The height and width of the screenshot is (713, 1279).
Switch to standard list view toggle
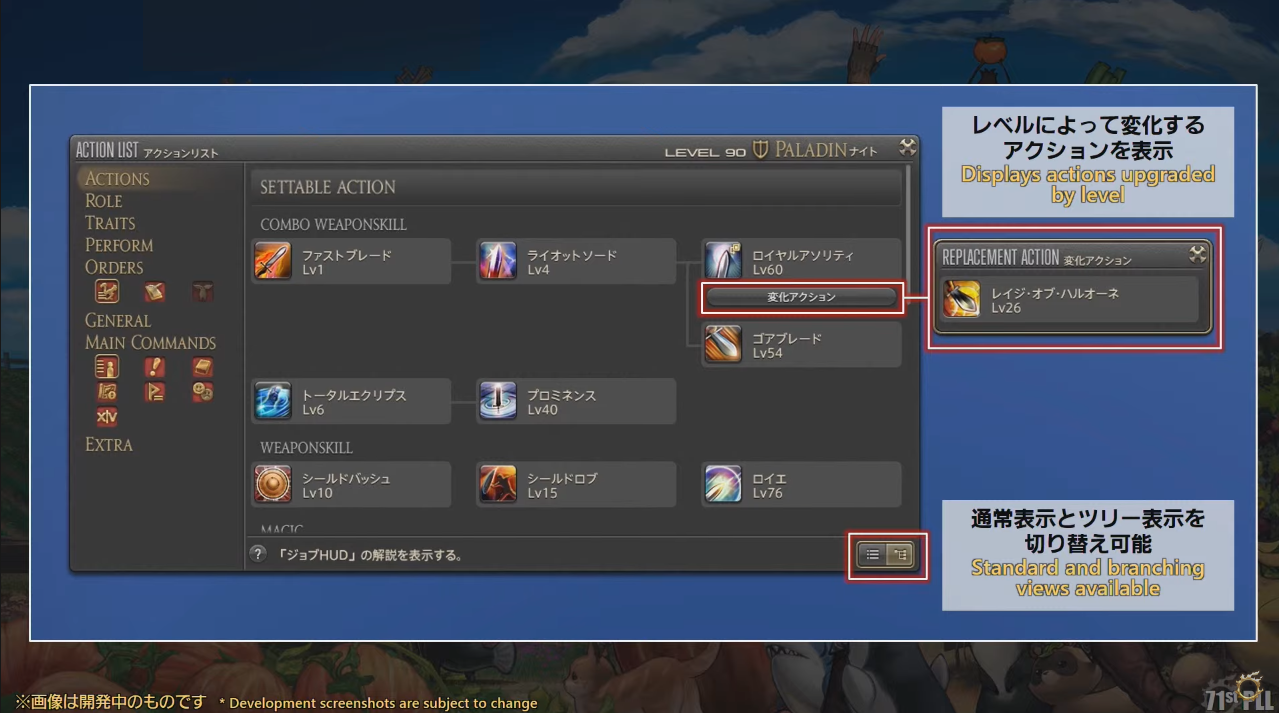click(873, 555)
